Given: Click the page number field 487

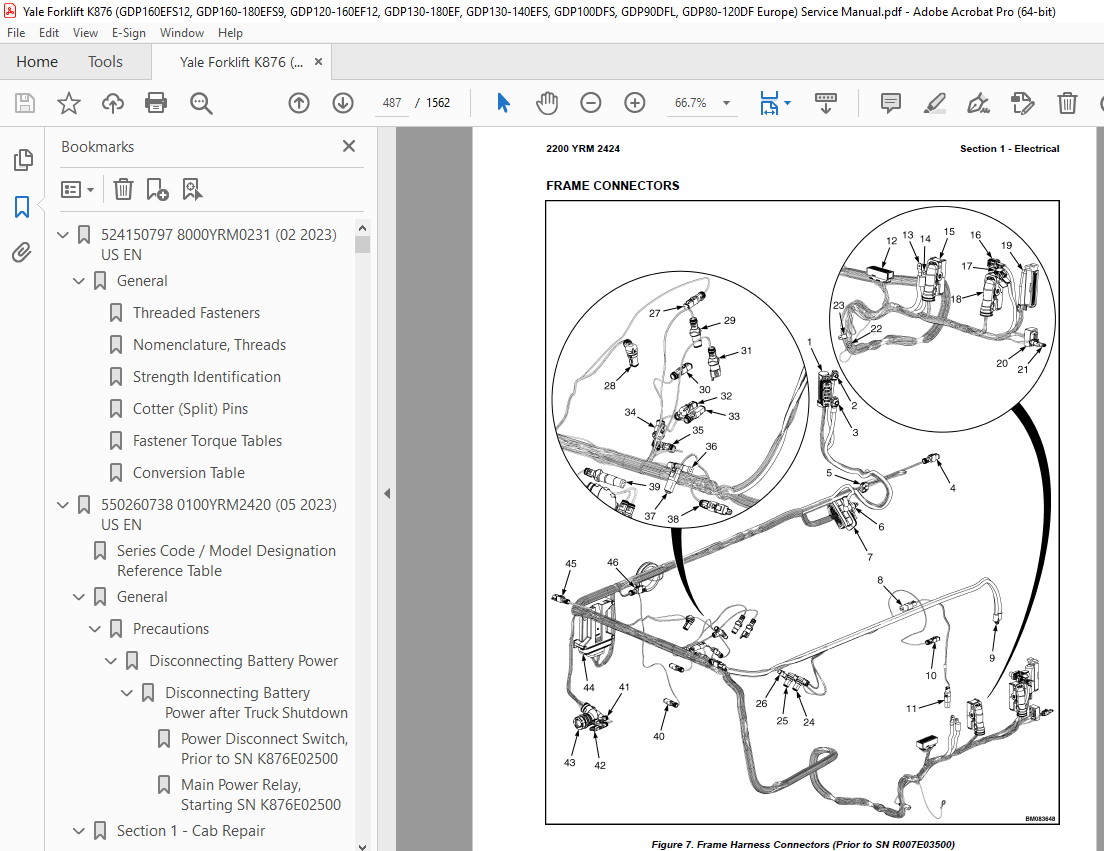Looking at the screenshot, I should [x=391, y=103].
